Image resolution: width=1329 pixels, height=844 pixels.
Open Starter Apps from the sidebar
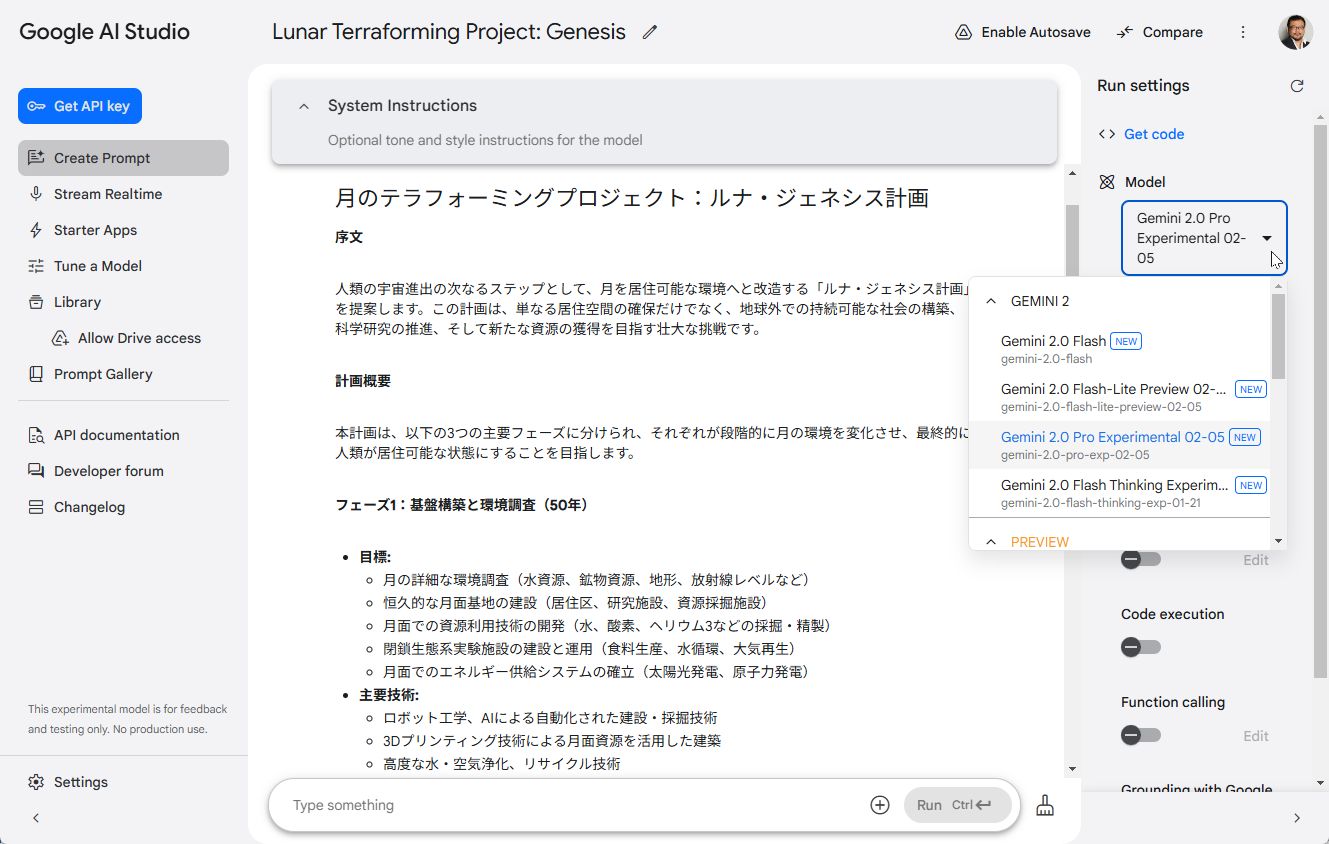tap(123, 230)
